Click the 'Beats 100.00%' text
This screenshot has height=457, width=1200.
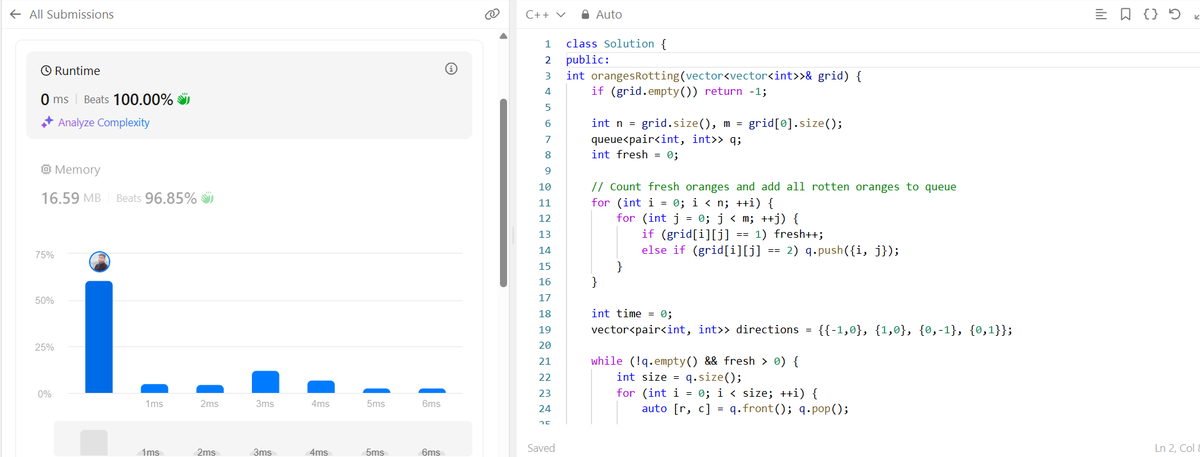coord(128,99)
